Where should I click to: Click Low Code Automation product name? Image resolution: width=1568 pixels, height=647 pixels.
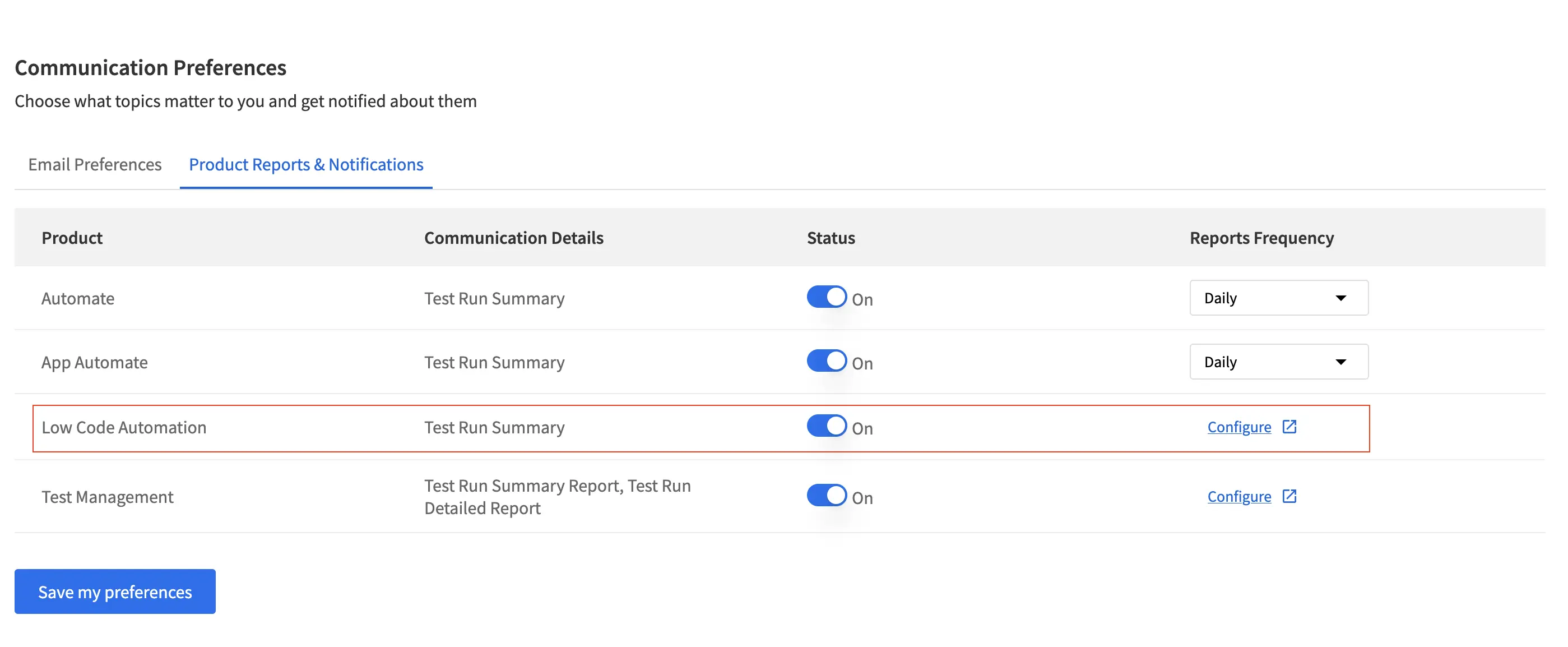123,427
